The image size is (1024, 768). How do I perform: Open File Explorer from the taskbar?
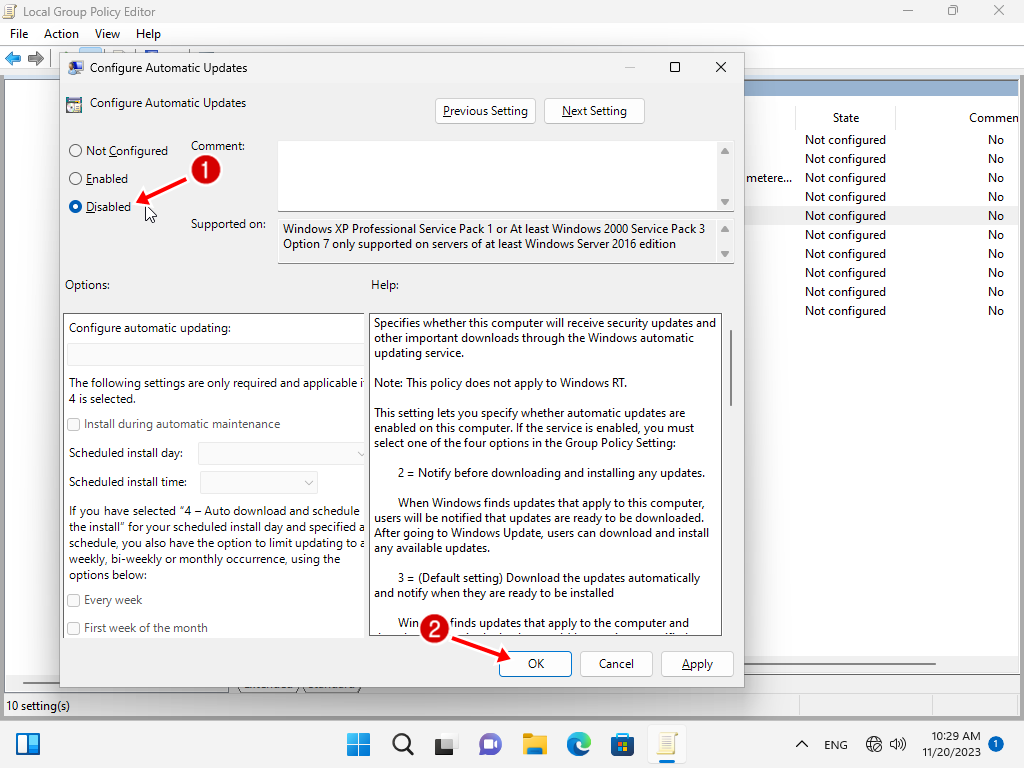[x=535, y=744]
